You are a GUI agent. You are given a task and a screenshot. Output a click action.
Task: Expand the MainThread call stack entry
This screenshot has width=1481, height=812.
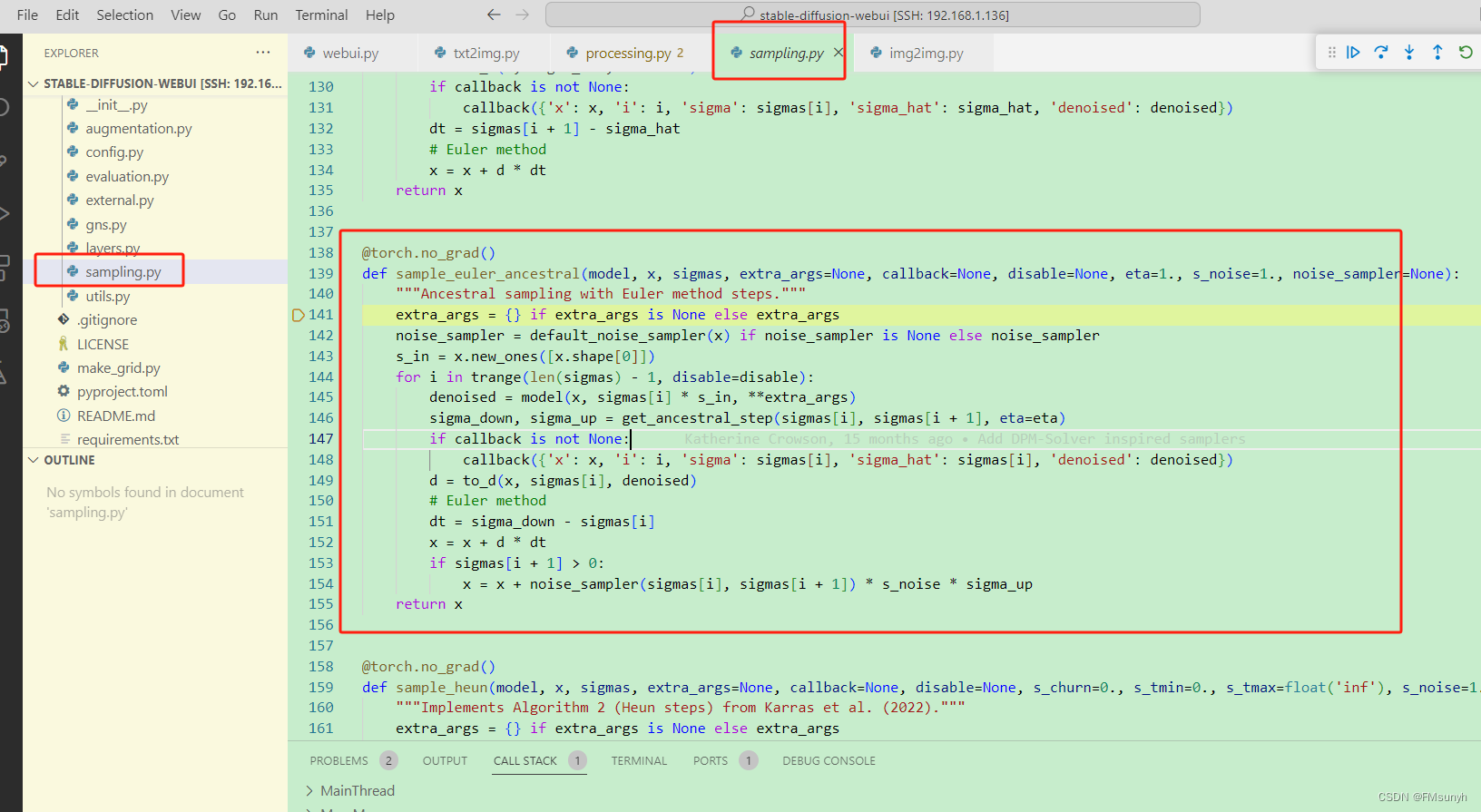(309, 791)
